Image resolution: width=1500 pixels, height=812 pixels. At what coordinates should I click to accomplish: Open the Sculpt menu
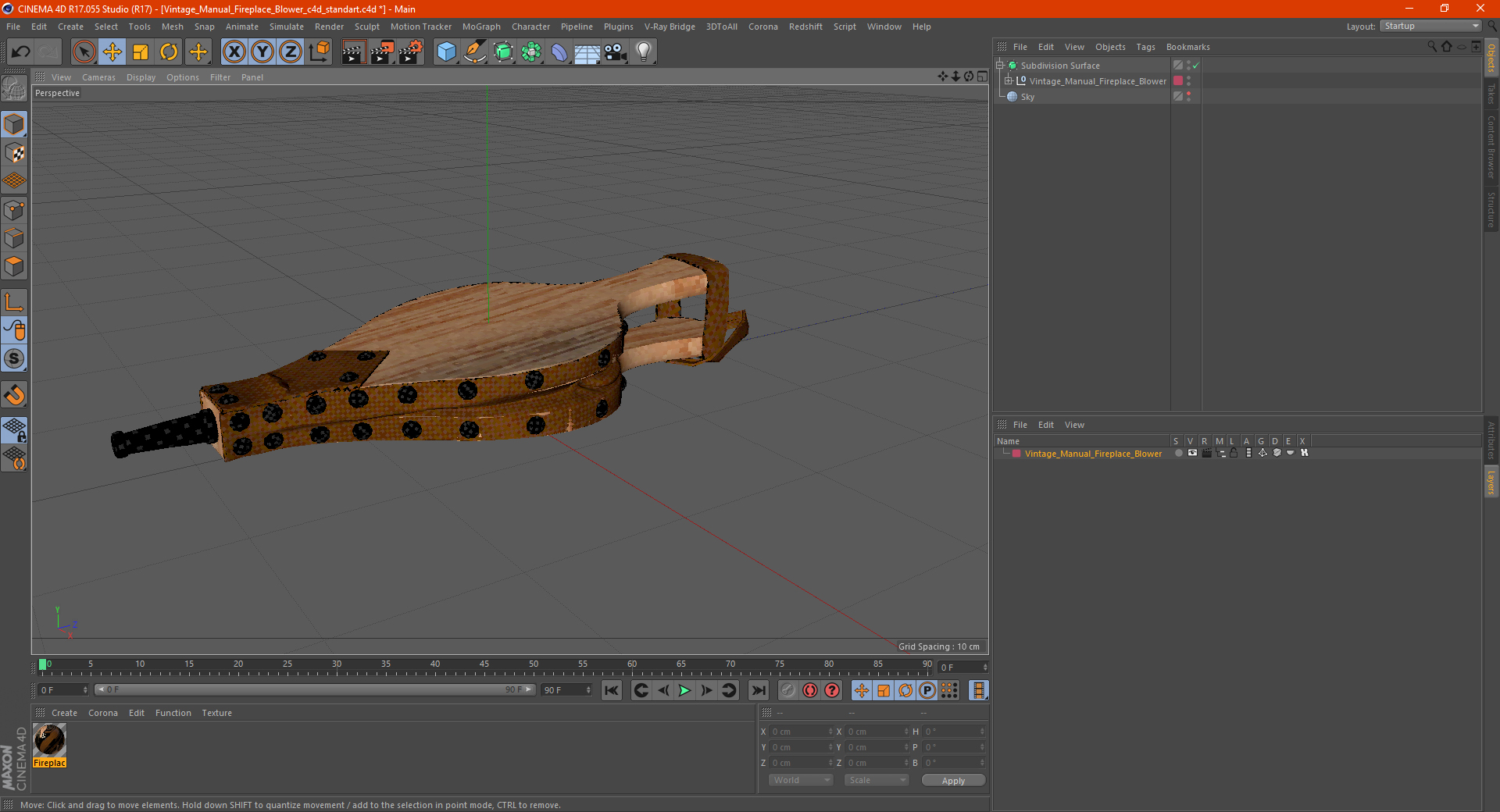click(x=366, y=27)
